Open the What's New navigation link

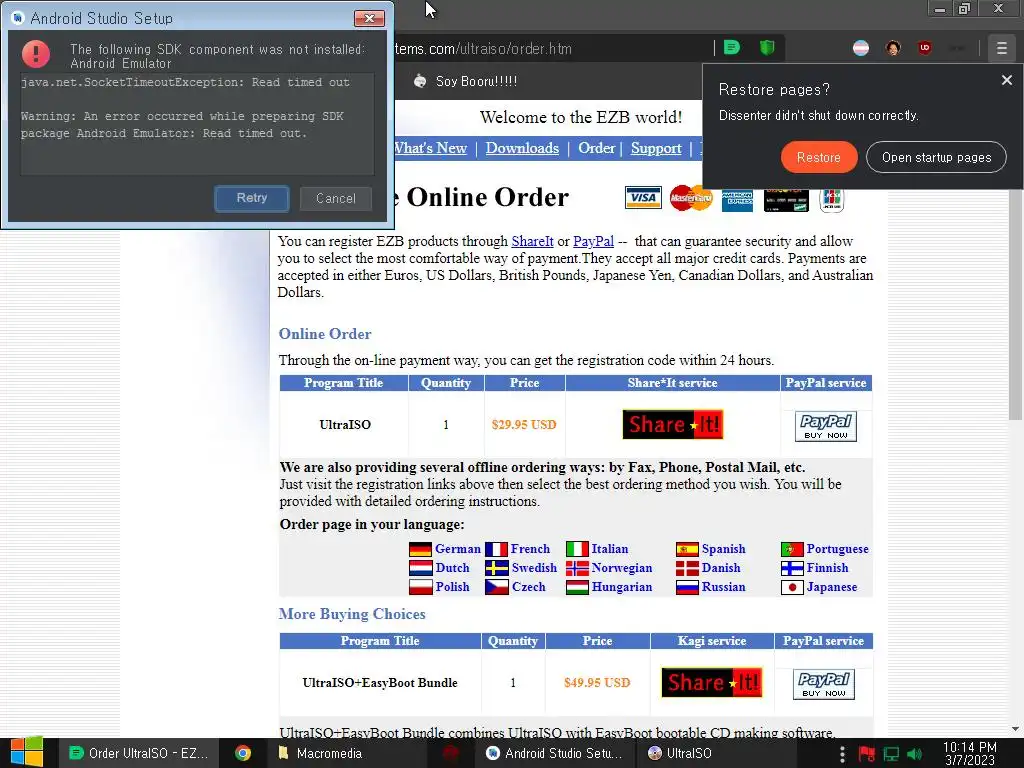(430, 148)
